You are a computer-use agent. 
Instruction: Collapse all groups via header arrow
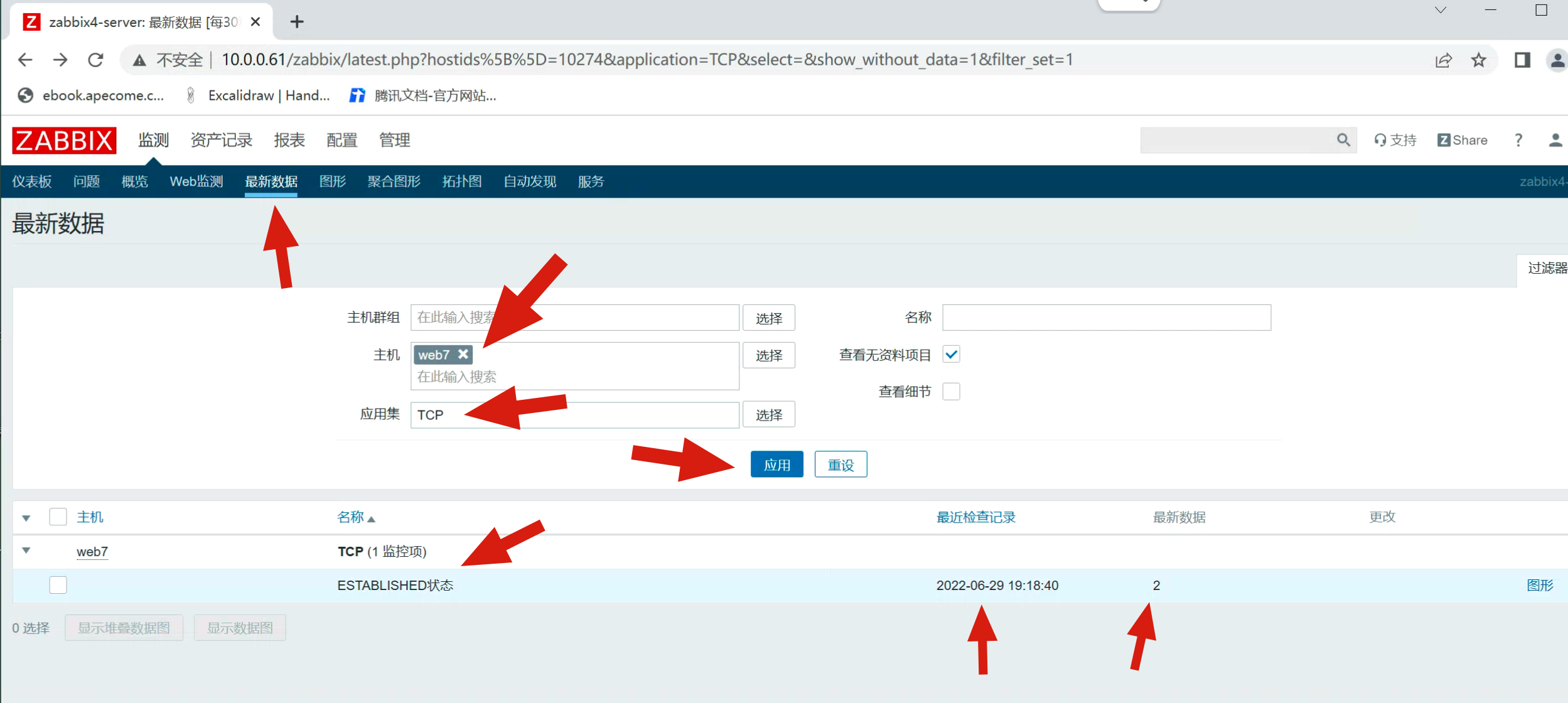tap(26, 518)
